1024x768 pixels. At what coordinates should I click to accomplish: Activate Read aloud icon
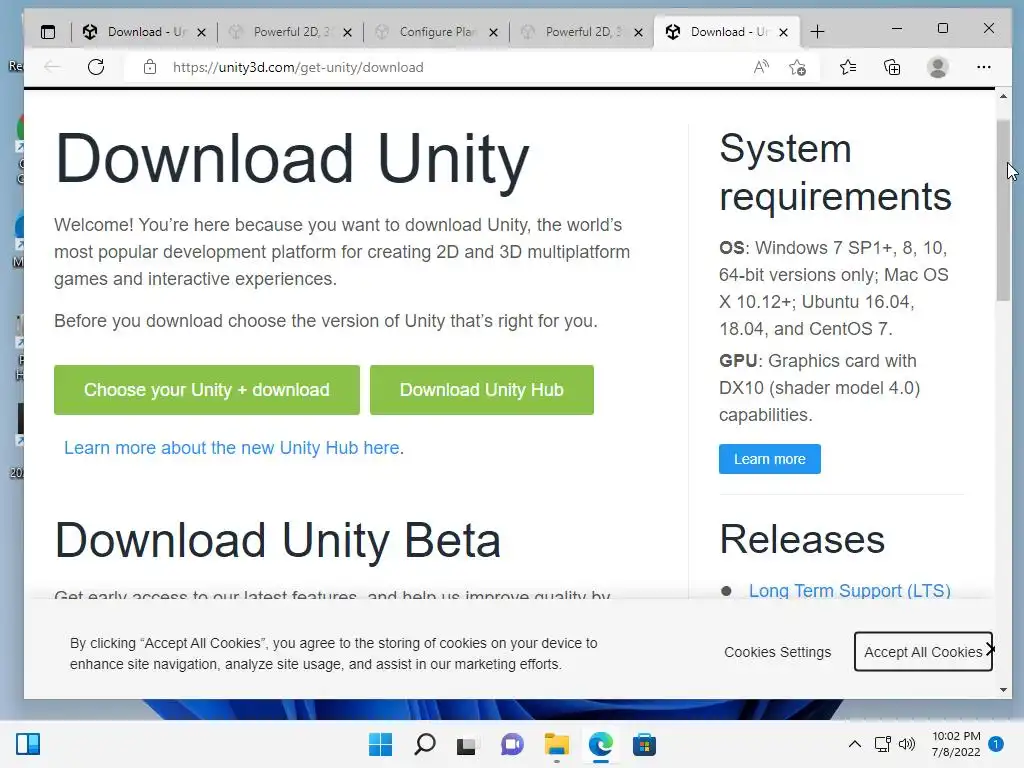coord(761,67)
